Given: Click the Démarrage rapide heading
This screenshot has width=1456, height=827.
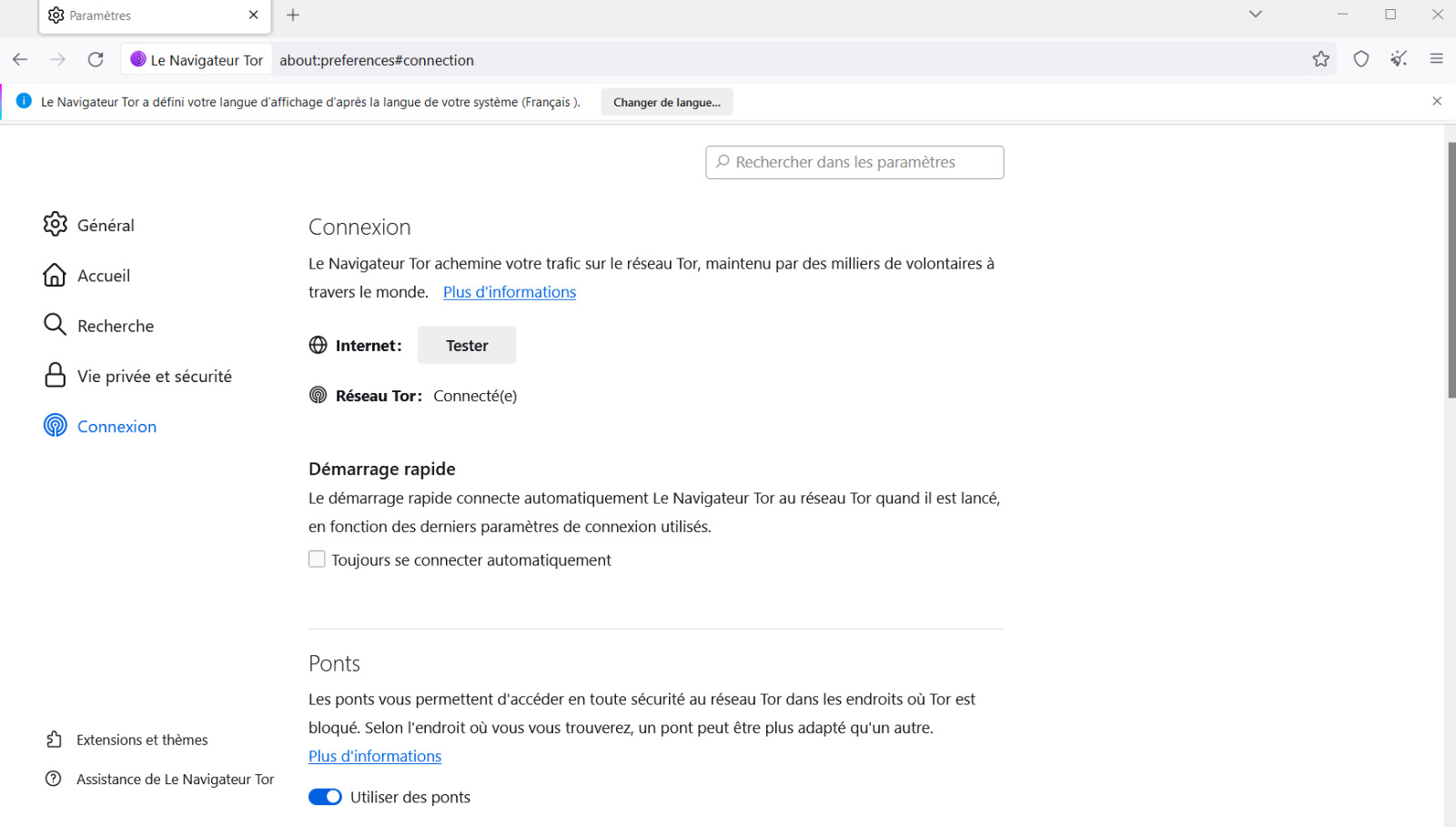Looking at the screenshot, I should point(382,469).
